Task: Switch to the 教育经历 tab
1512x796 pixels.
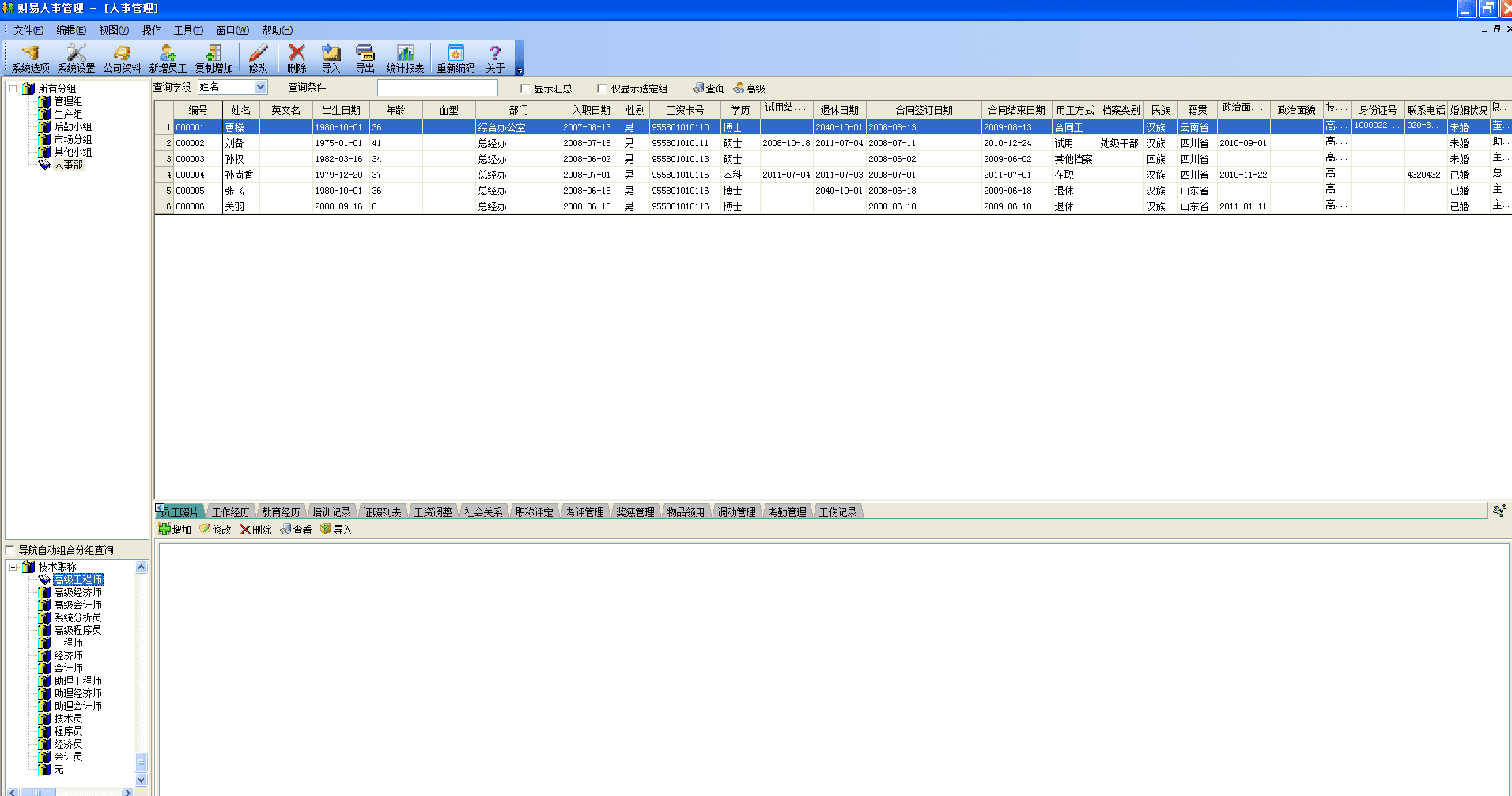Action: (x=281, y=512)
